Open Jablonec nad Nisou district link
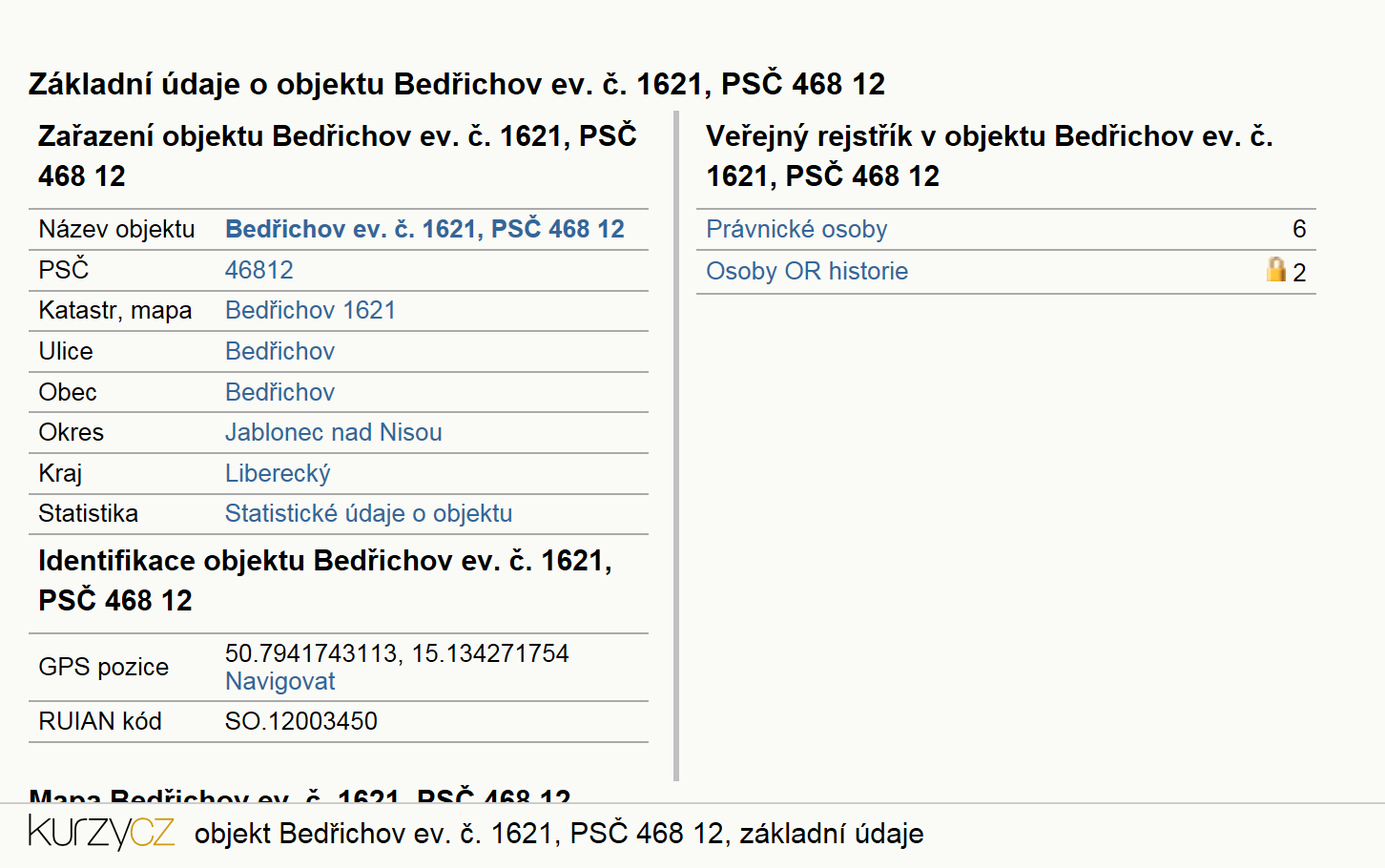 coord(333,433)
